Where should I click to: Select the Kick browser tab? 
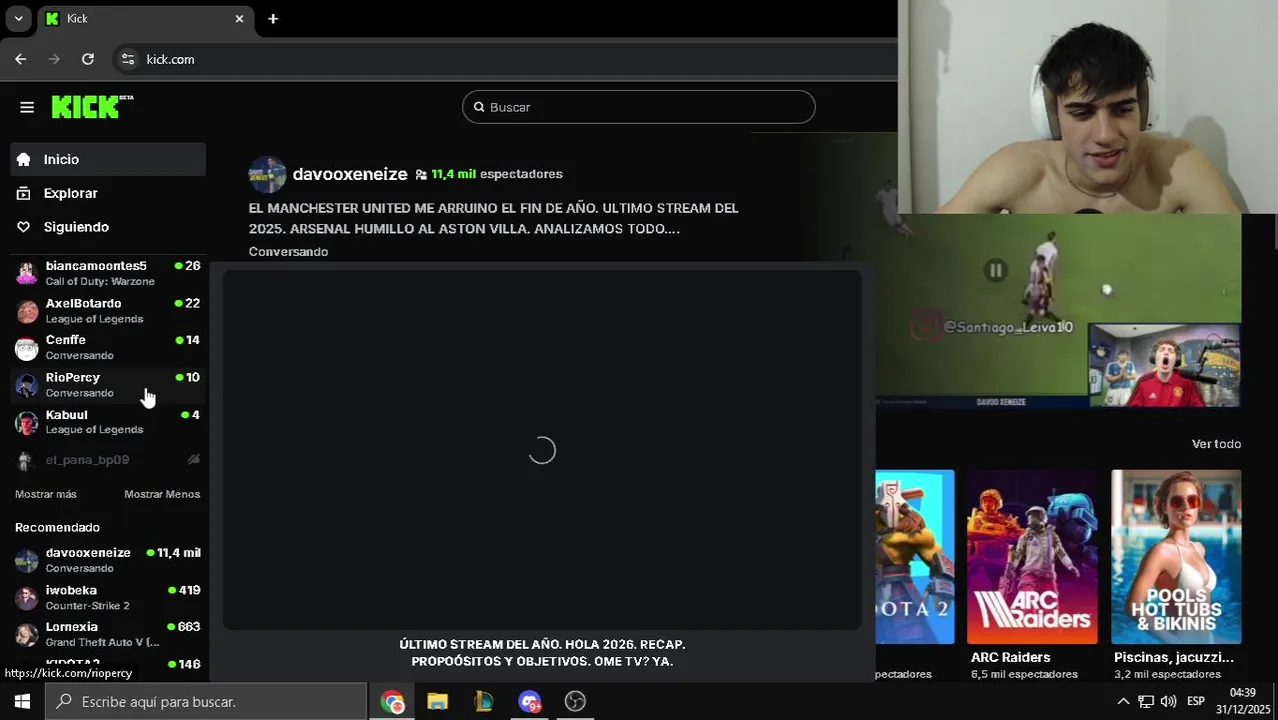pos(145,19)
